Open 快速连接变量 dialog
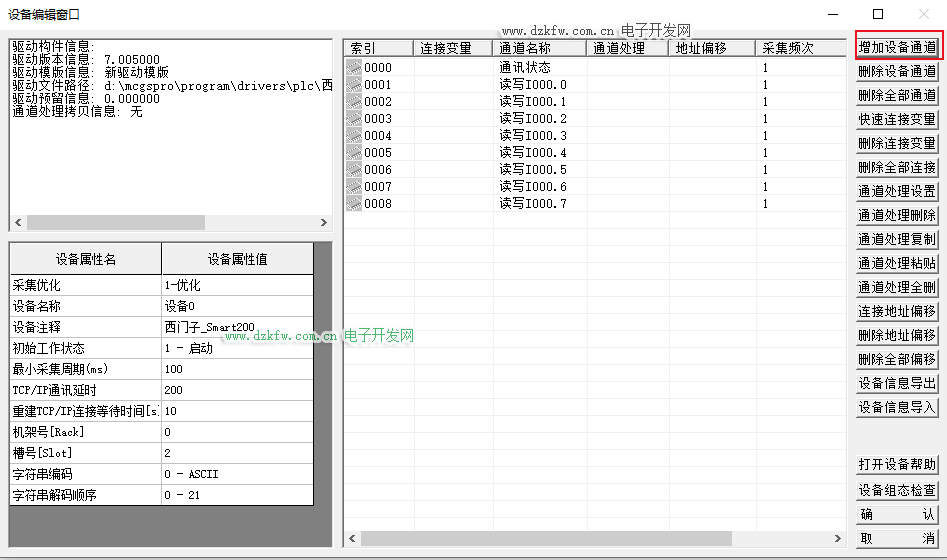 click(897, 120)
